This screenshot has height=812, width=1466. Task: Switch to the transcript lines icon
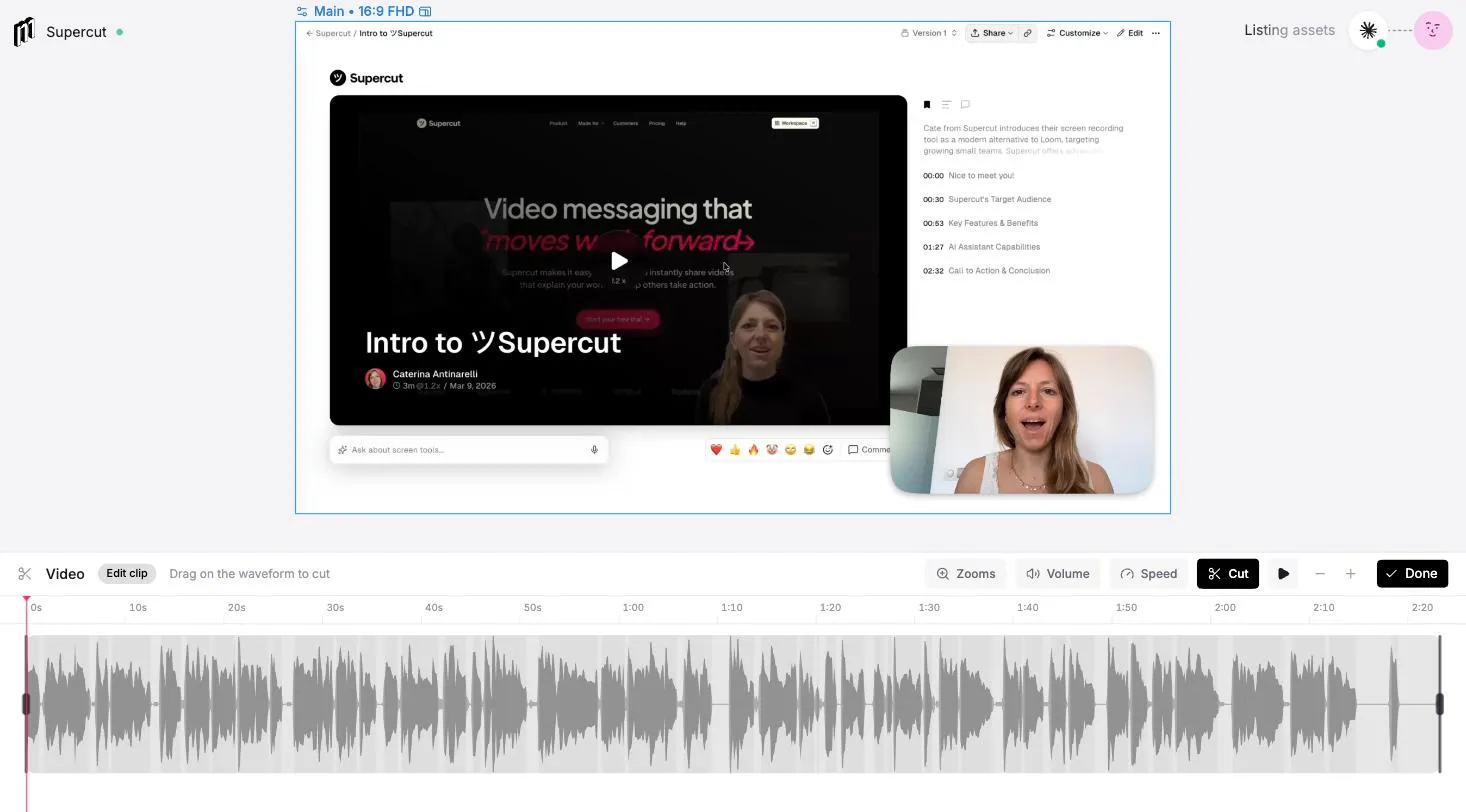(946, 104)
